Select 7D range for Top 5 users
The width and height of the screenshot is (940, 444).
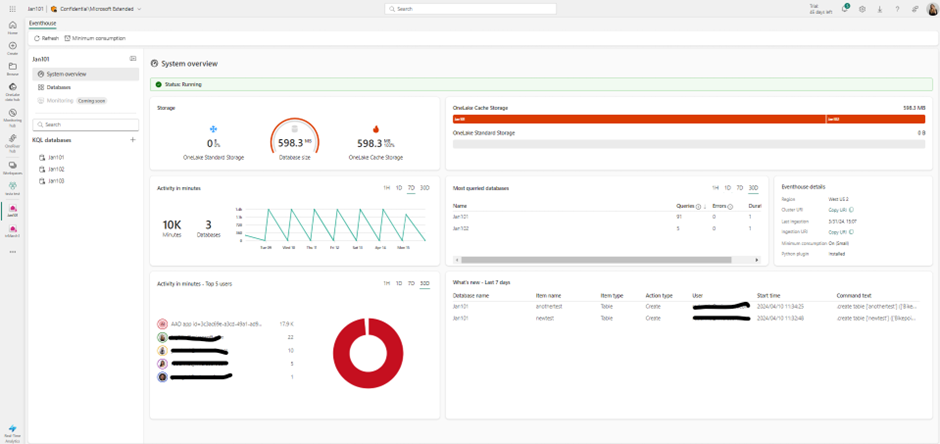(x=411, y=283)
